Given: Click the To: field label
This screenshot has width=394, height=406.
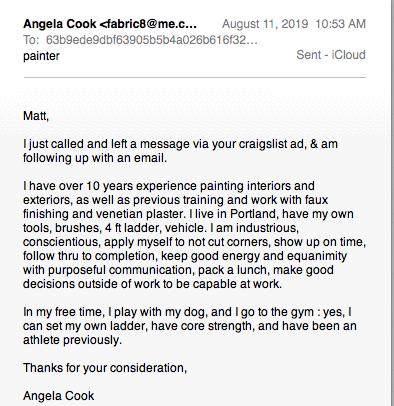Looking at the screenshot, I should tap(31, 40).
